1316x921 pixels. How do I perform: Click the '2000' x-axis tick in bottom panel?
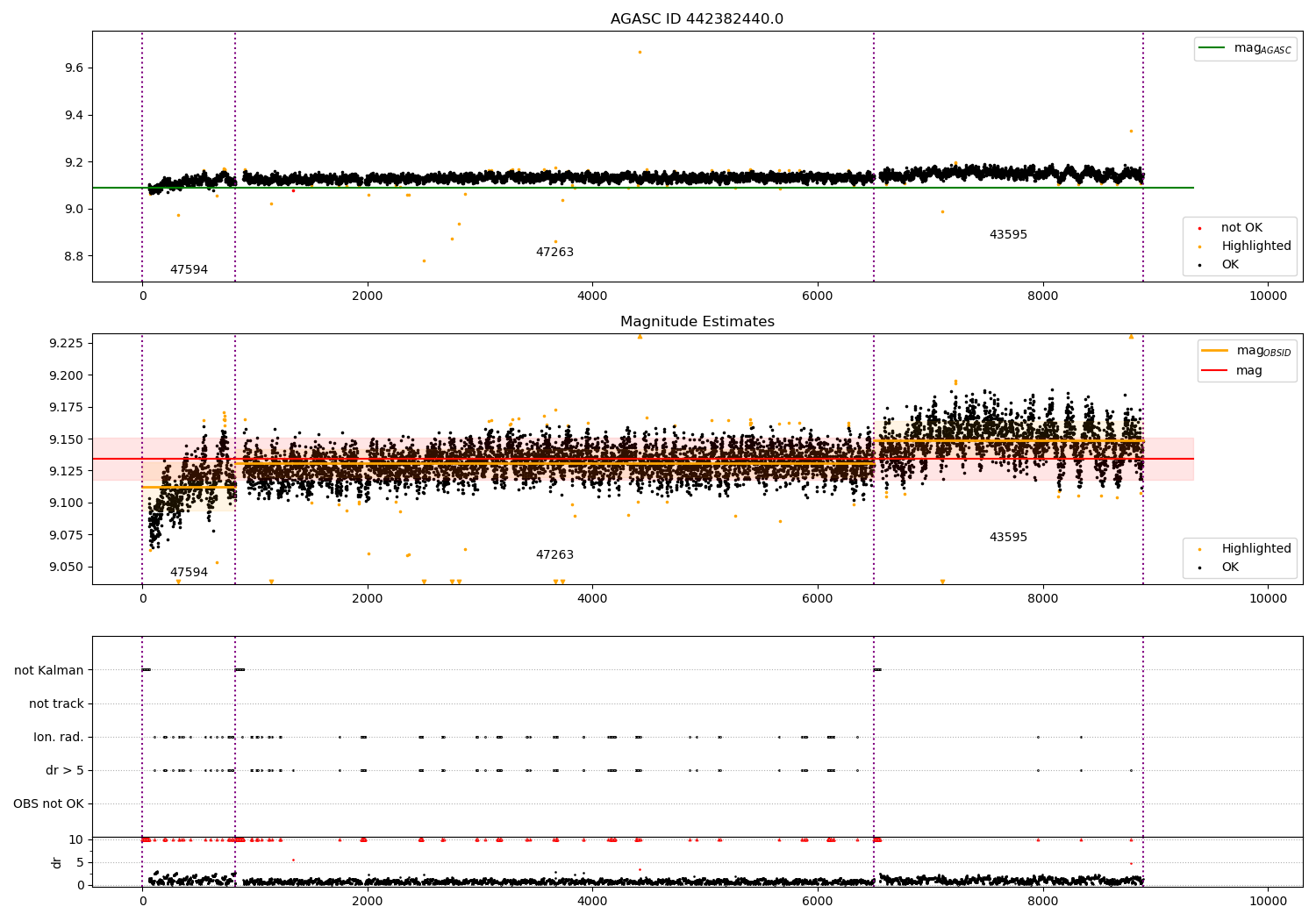[367, 902]
